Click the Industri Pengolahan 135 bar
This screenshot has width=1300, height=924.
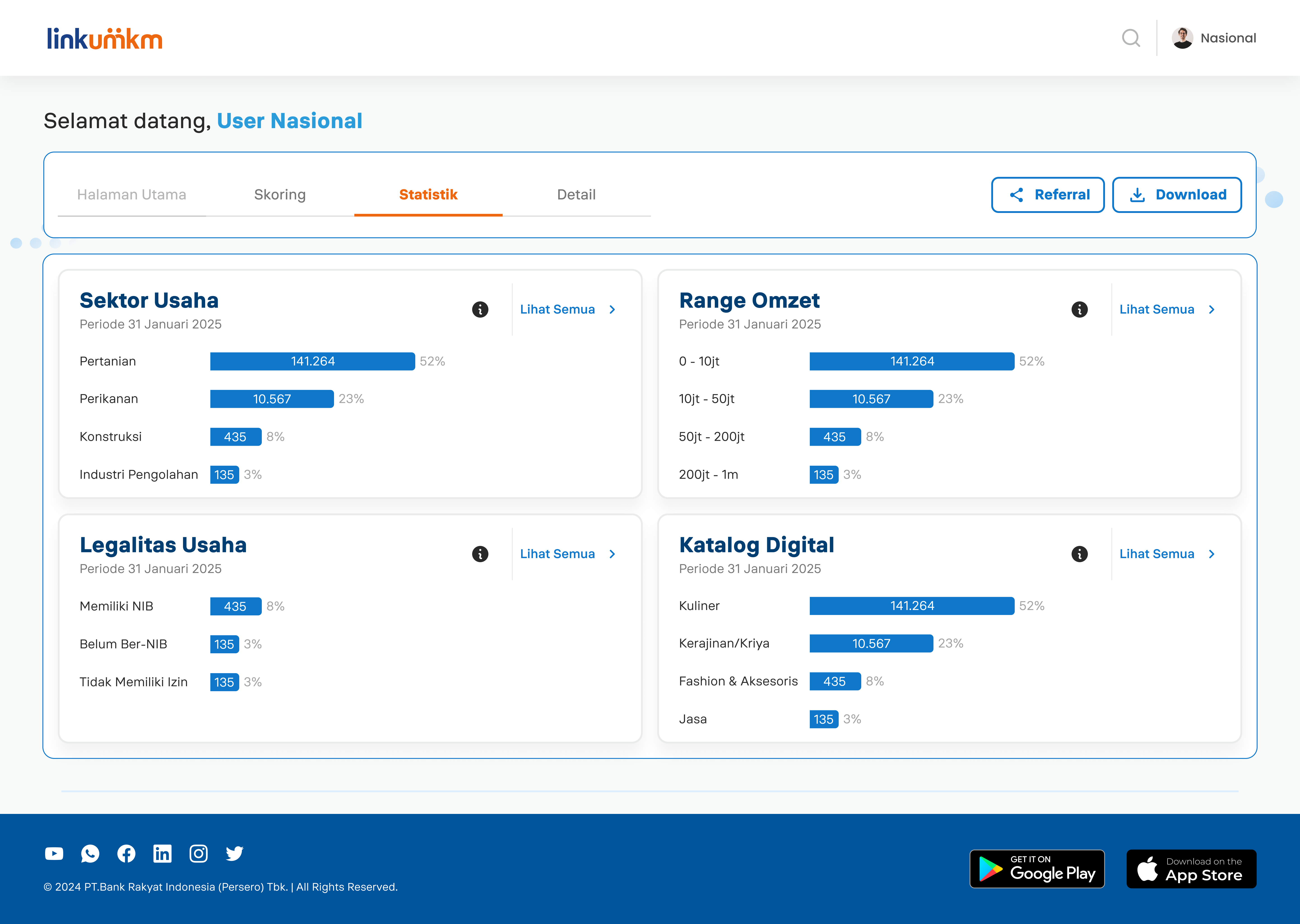(x=224, y=474)
